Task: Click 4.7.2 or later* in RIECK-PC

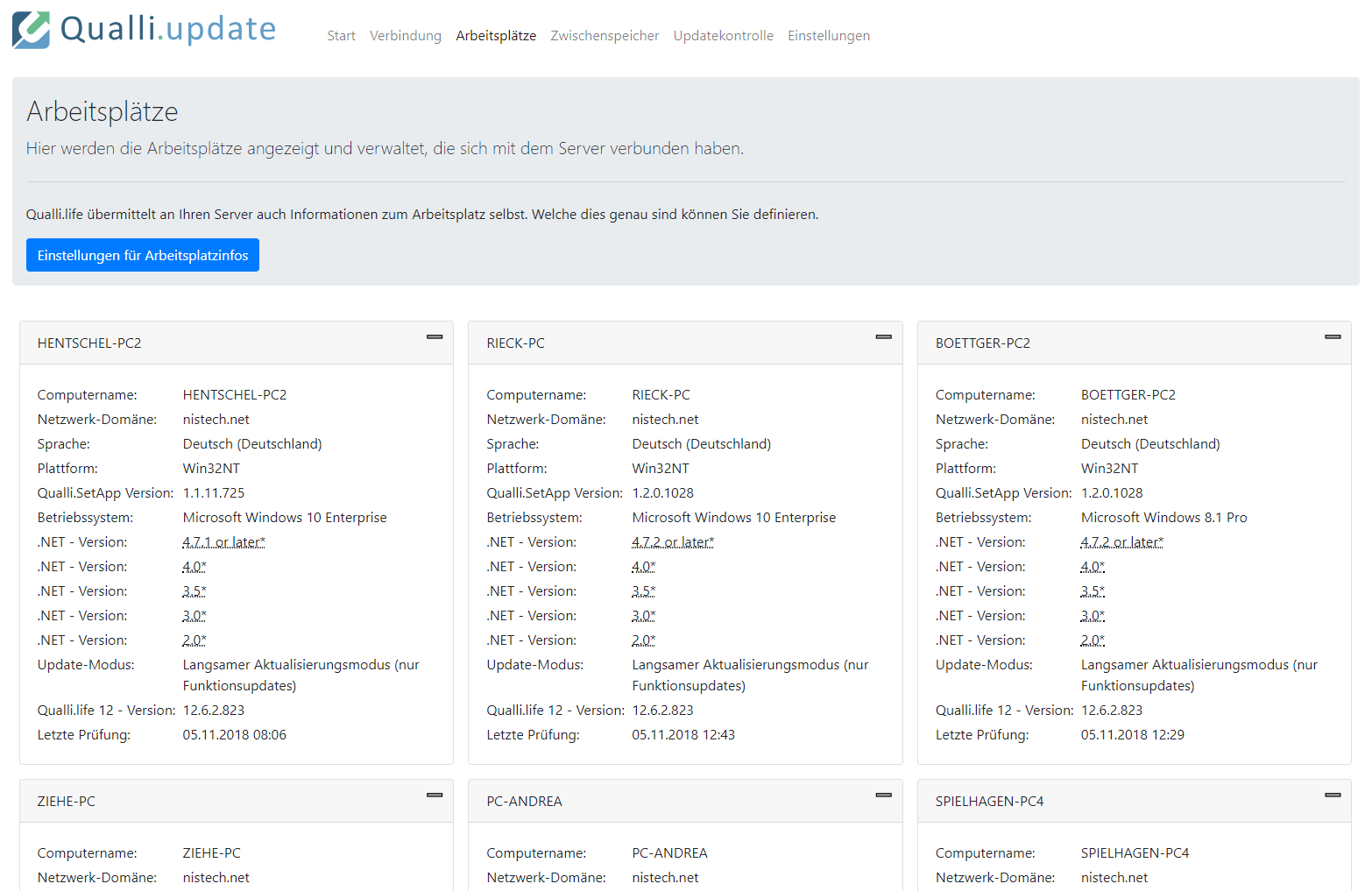Action: (673, 542)
